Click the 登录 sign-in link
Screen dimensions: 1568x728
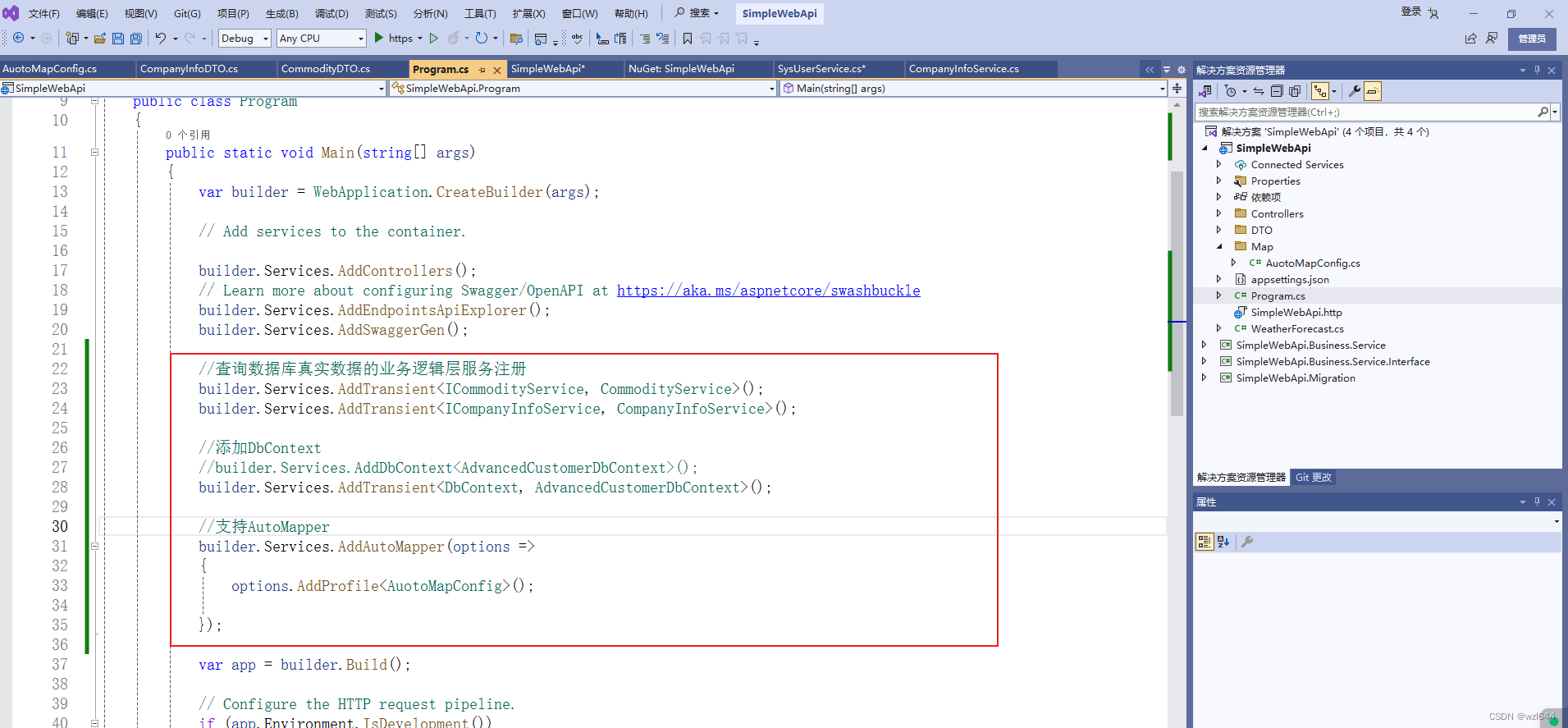(x=1411, y=11)
